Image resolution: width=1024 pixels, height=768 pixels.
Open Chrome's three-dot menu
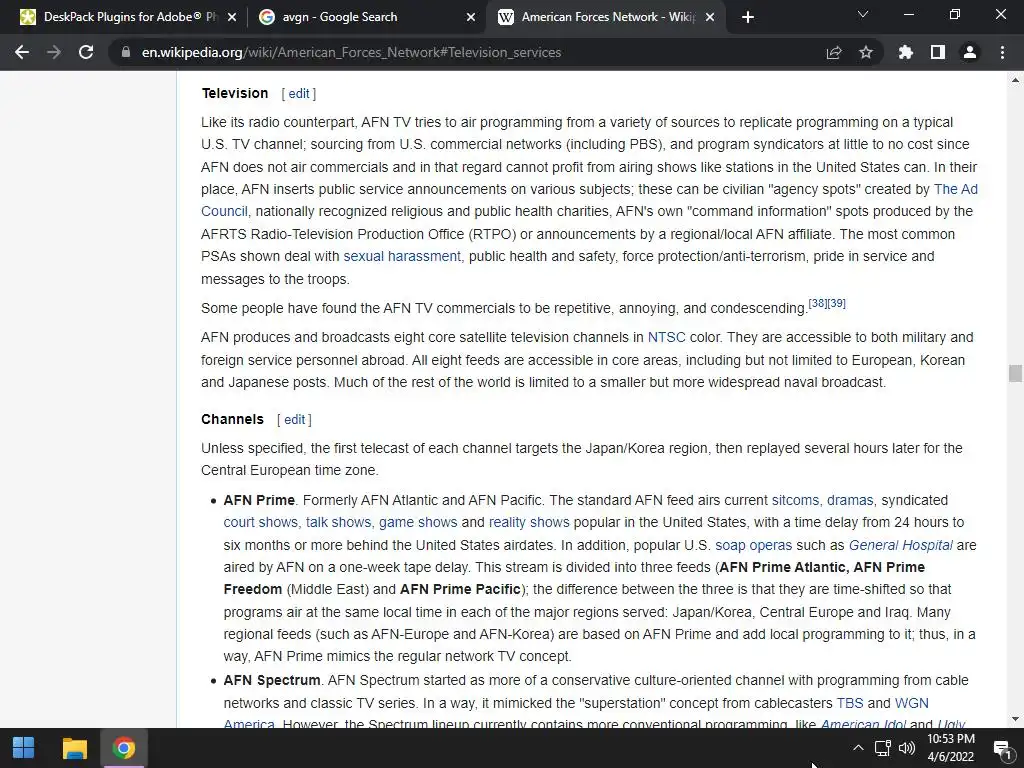(x=1002, y=52)
